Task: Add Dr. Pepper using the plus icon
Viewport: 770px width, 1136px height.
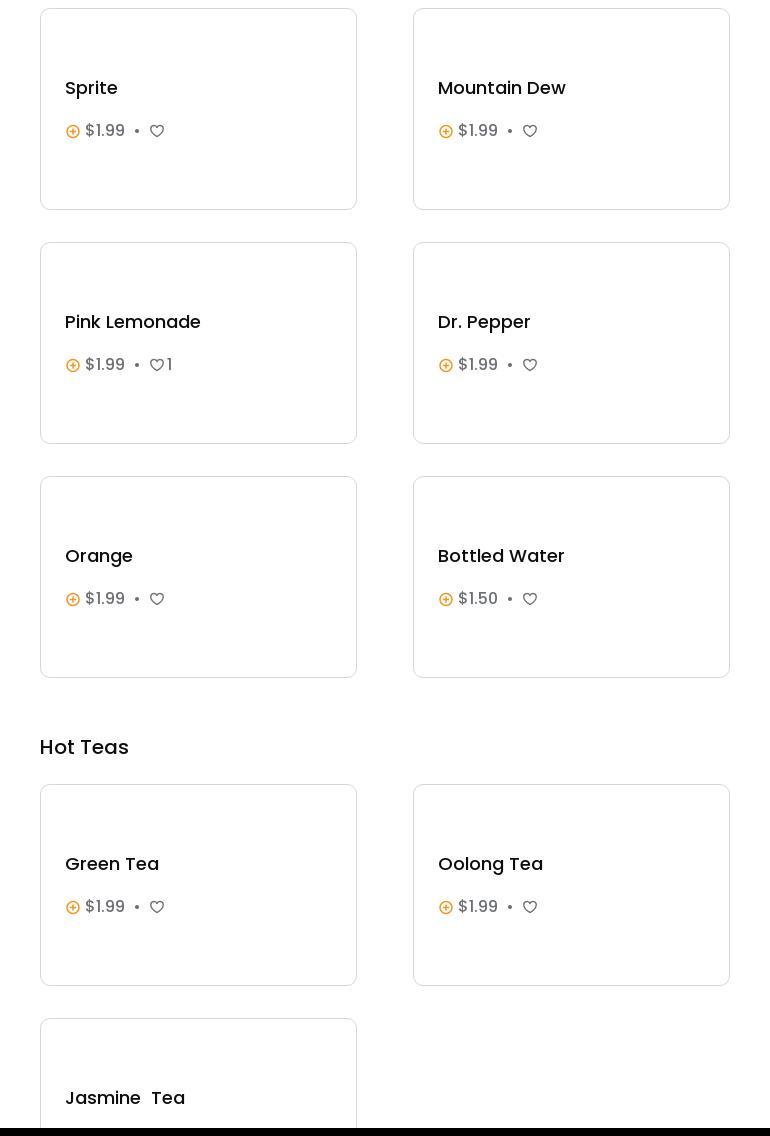Action: point(446,365)
